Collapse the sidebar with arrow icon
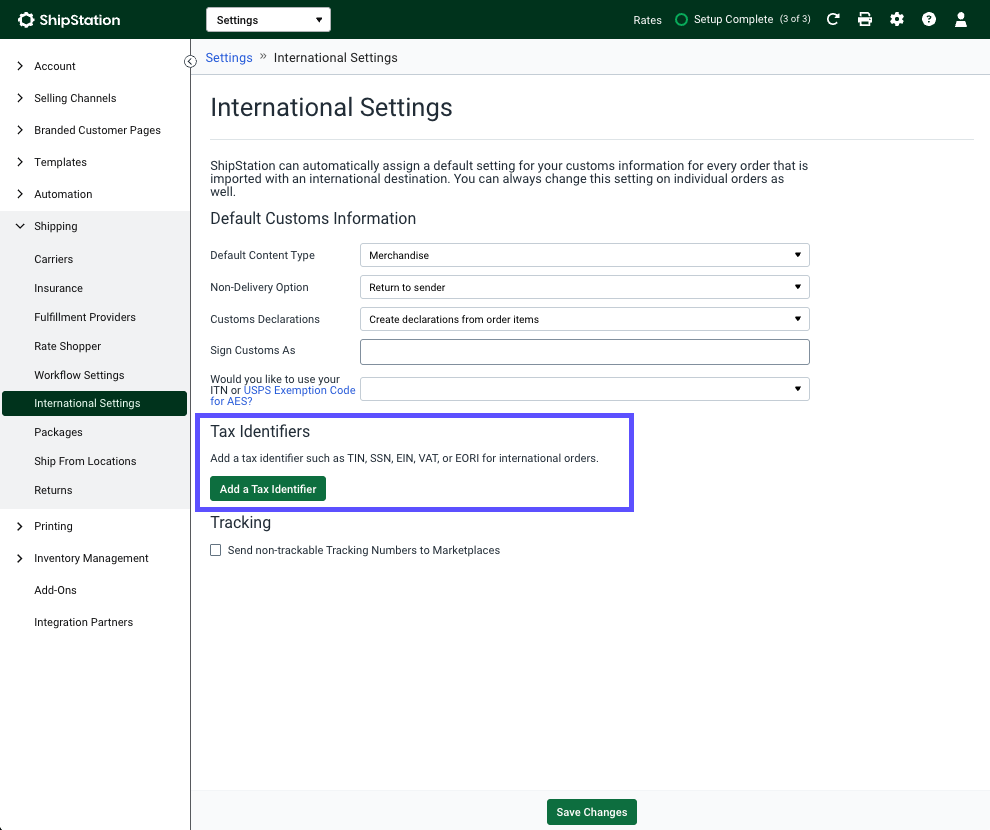 (190, 61)
